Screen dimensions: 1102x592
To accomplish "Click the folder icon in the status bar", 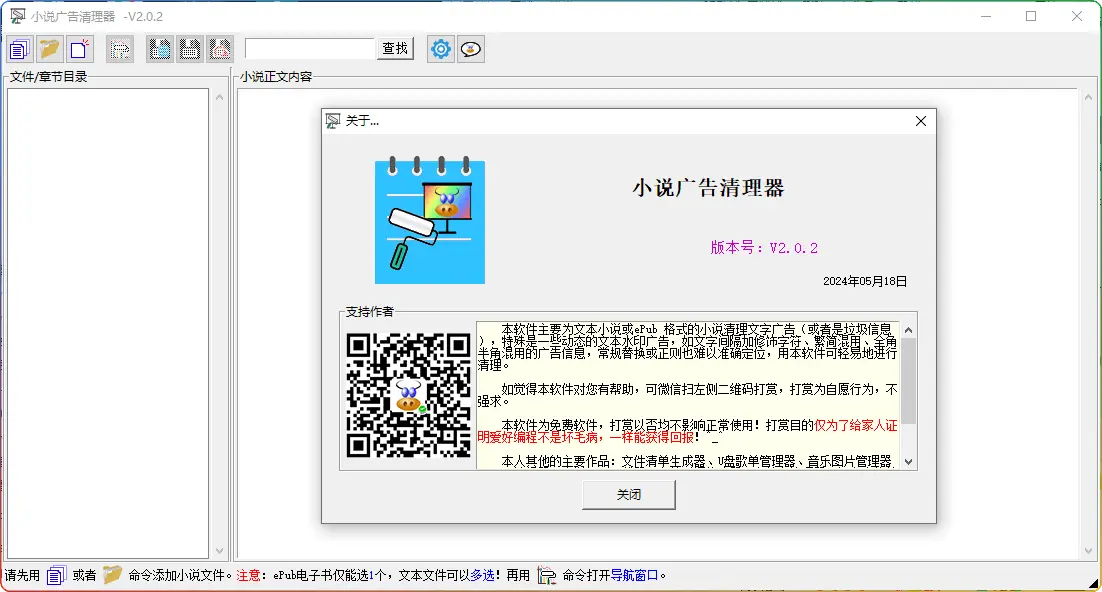I will point(112,575).
